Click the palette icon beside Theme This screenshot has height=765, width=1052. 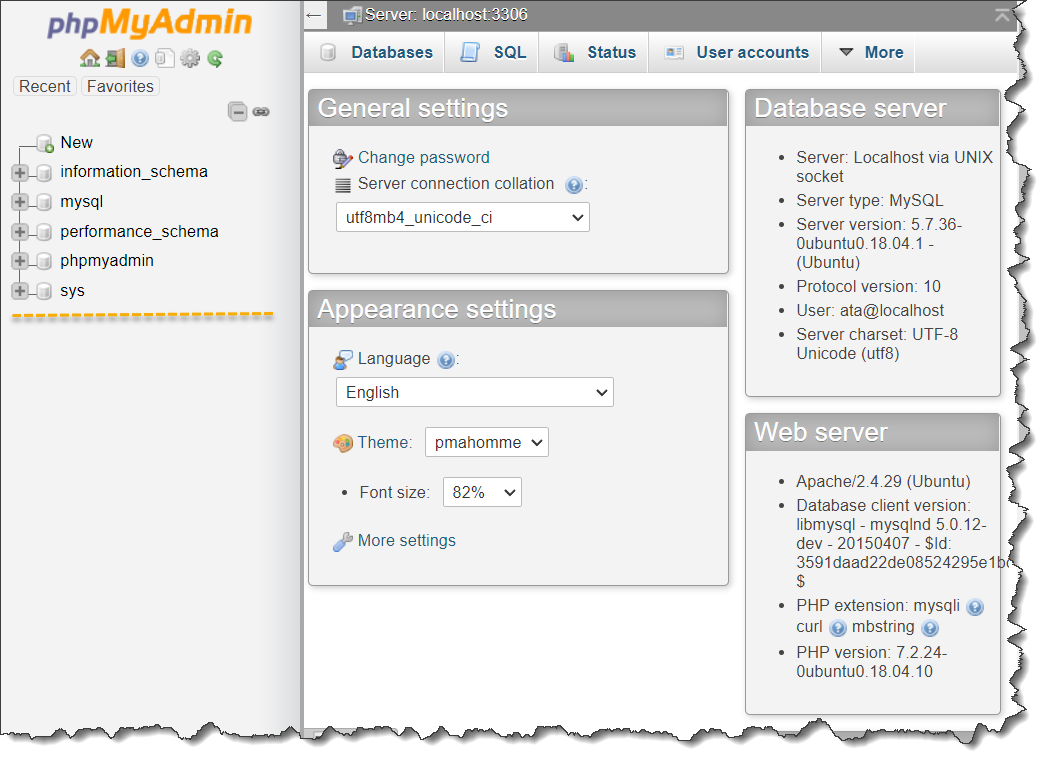[x=342, y=443]
